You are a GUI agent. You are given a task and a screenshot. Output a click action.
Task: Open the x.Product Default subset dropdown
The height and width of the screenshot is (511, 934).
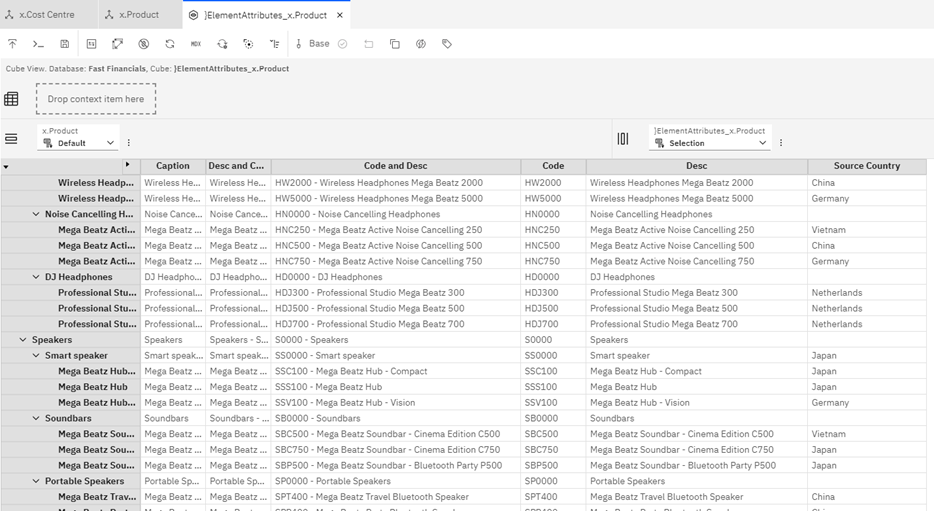tap(79, 143)
